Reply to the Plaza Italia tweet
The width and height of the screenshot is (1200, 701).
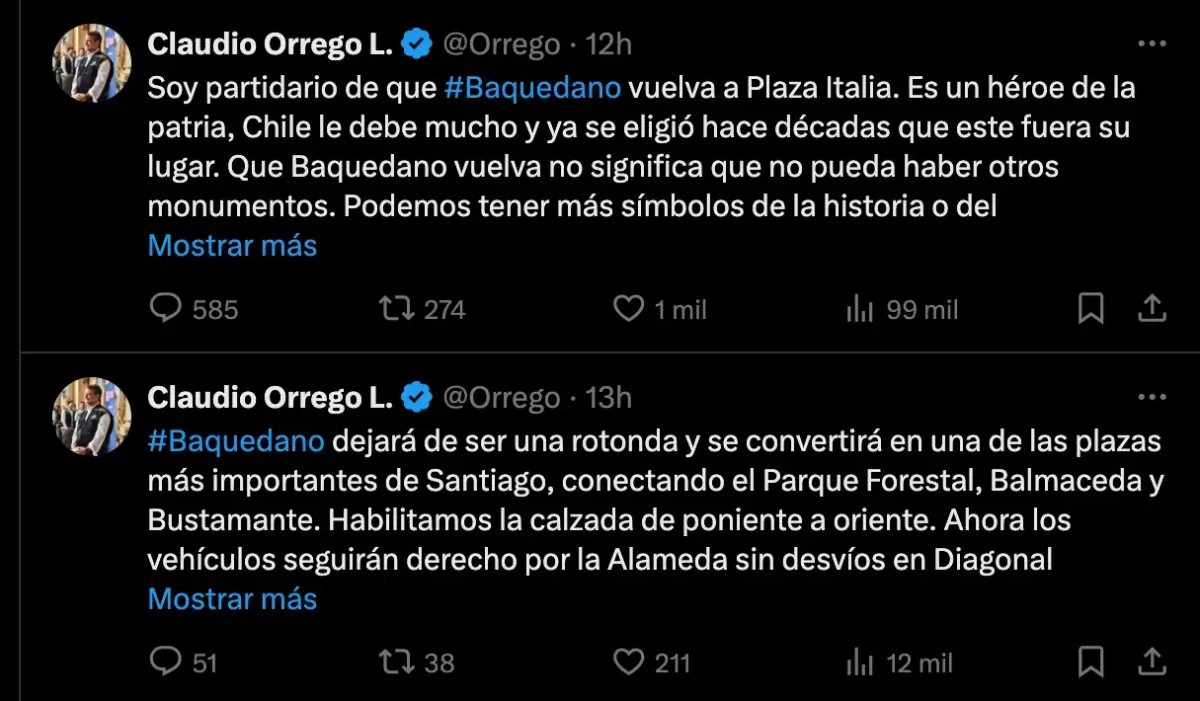164,309
